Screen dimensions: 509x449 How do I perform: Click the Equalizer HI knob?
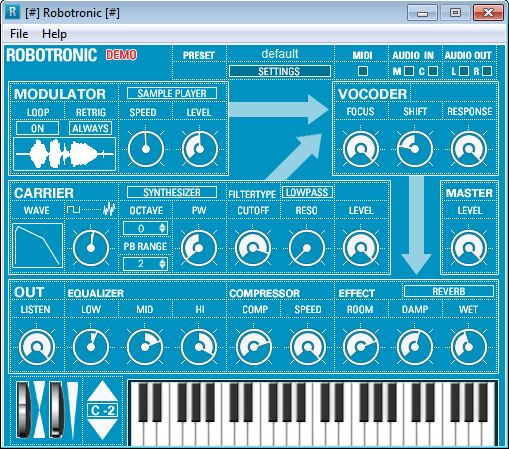(199, 347)
